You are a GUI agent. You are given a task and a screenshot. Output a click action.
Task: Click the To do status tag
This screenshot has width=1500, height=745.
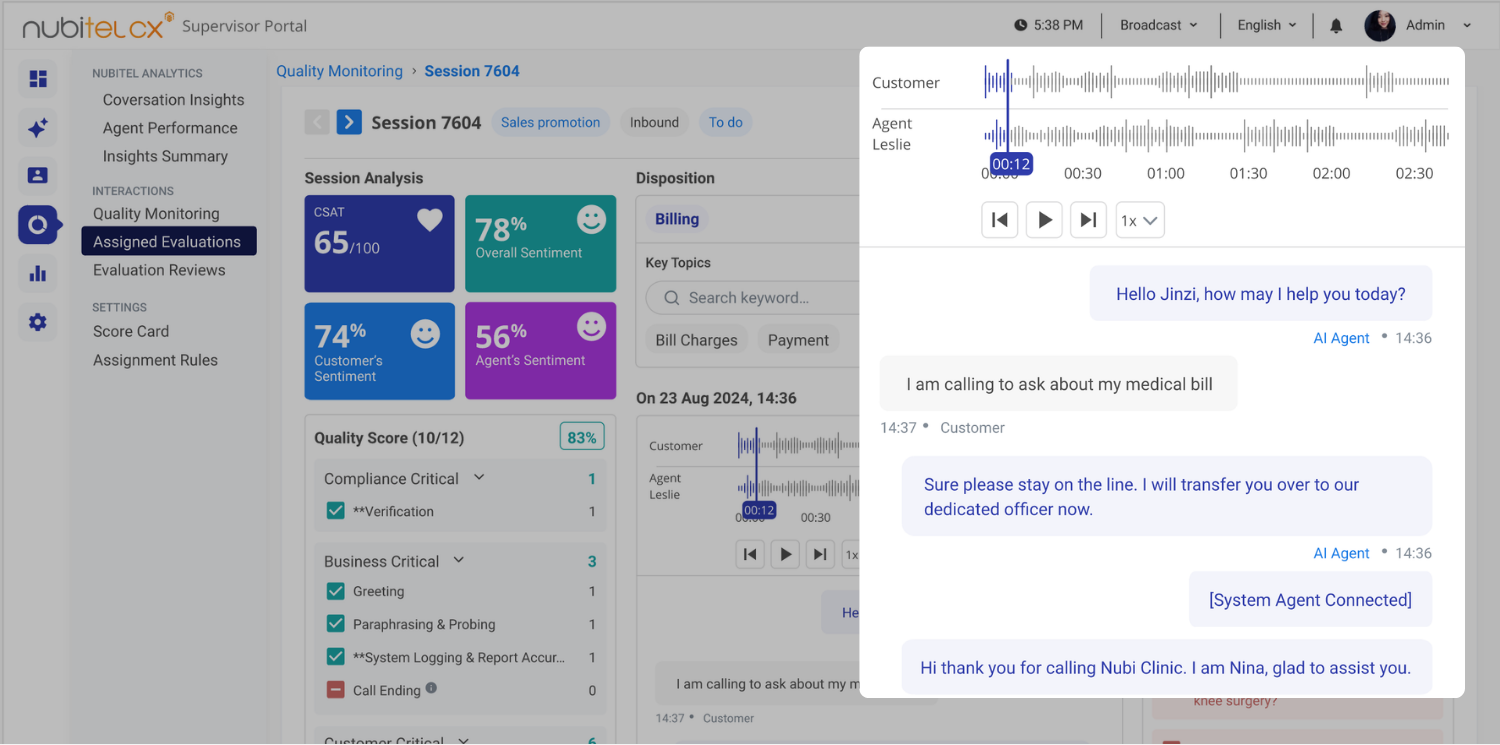click(726, 122)
